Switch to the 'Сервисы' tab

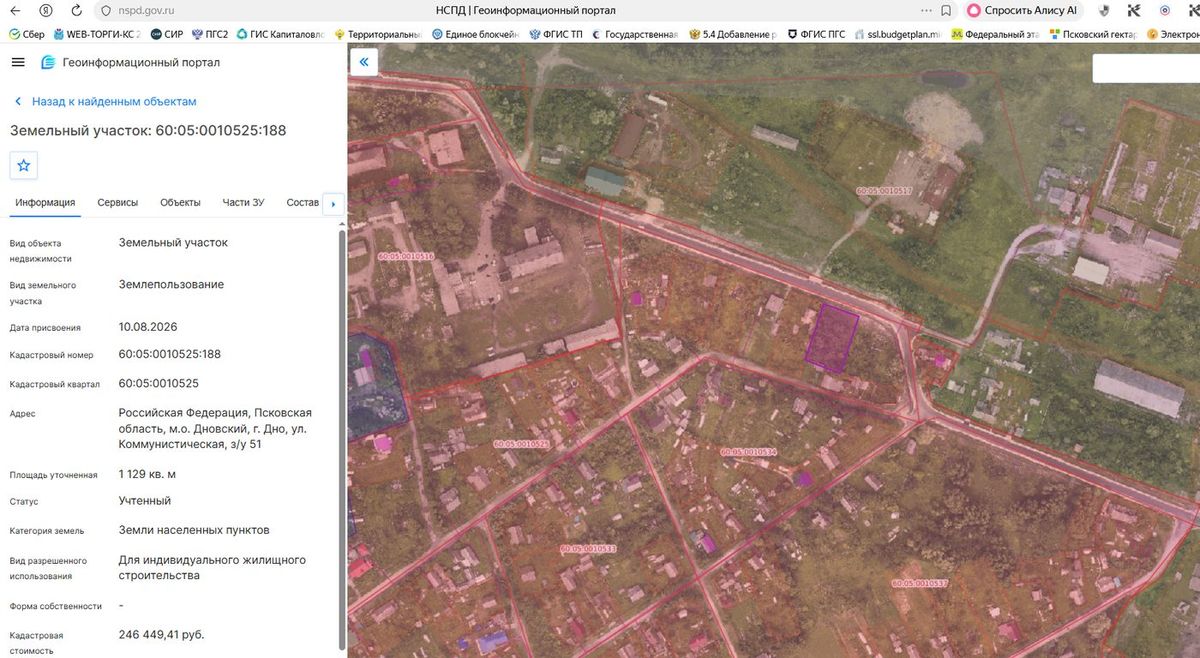118,203
